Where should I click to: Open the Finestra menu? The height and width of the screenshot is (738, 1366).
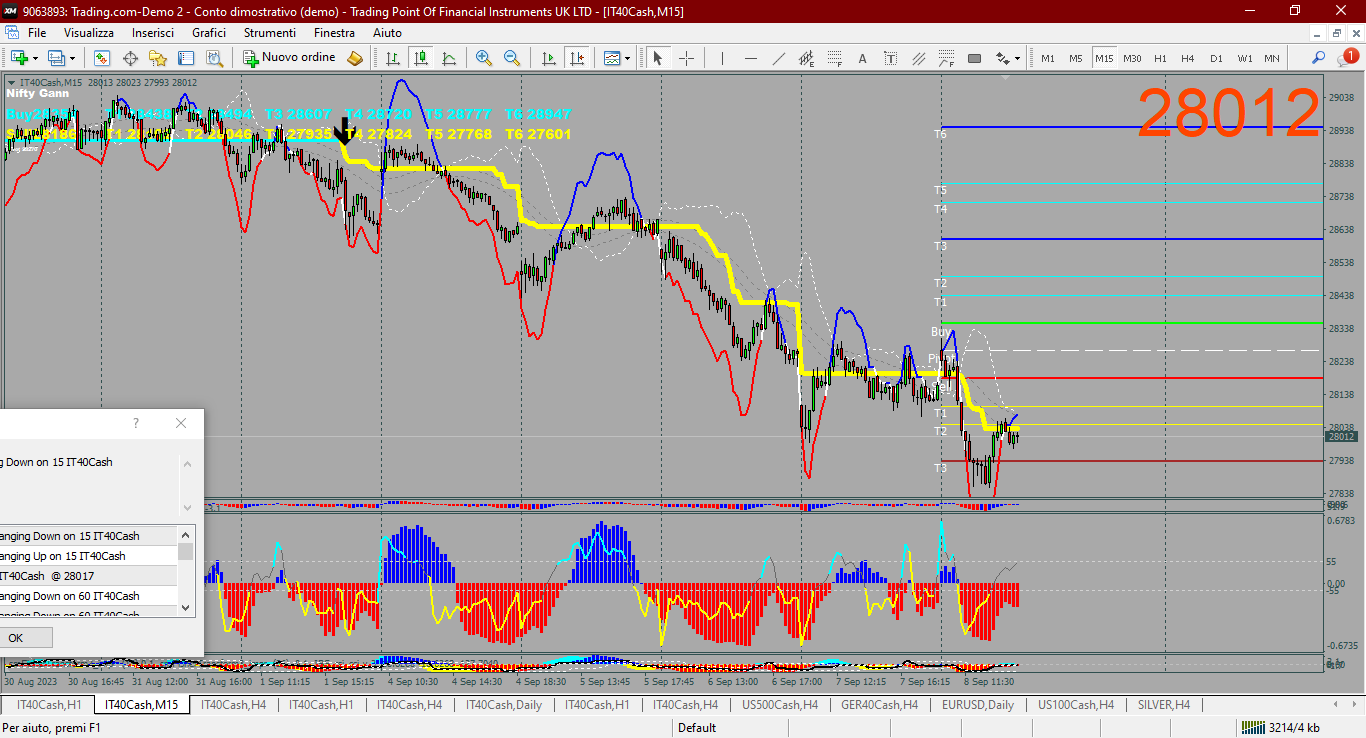[334, 33]
